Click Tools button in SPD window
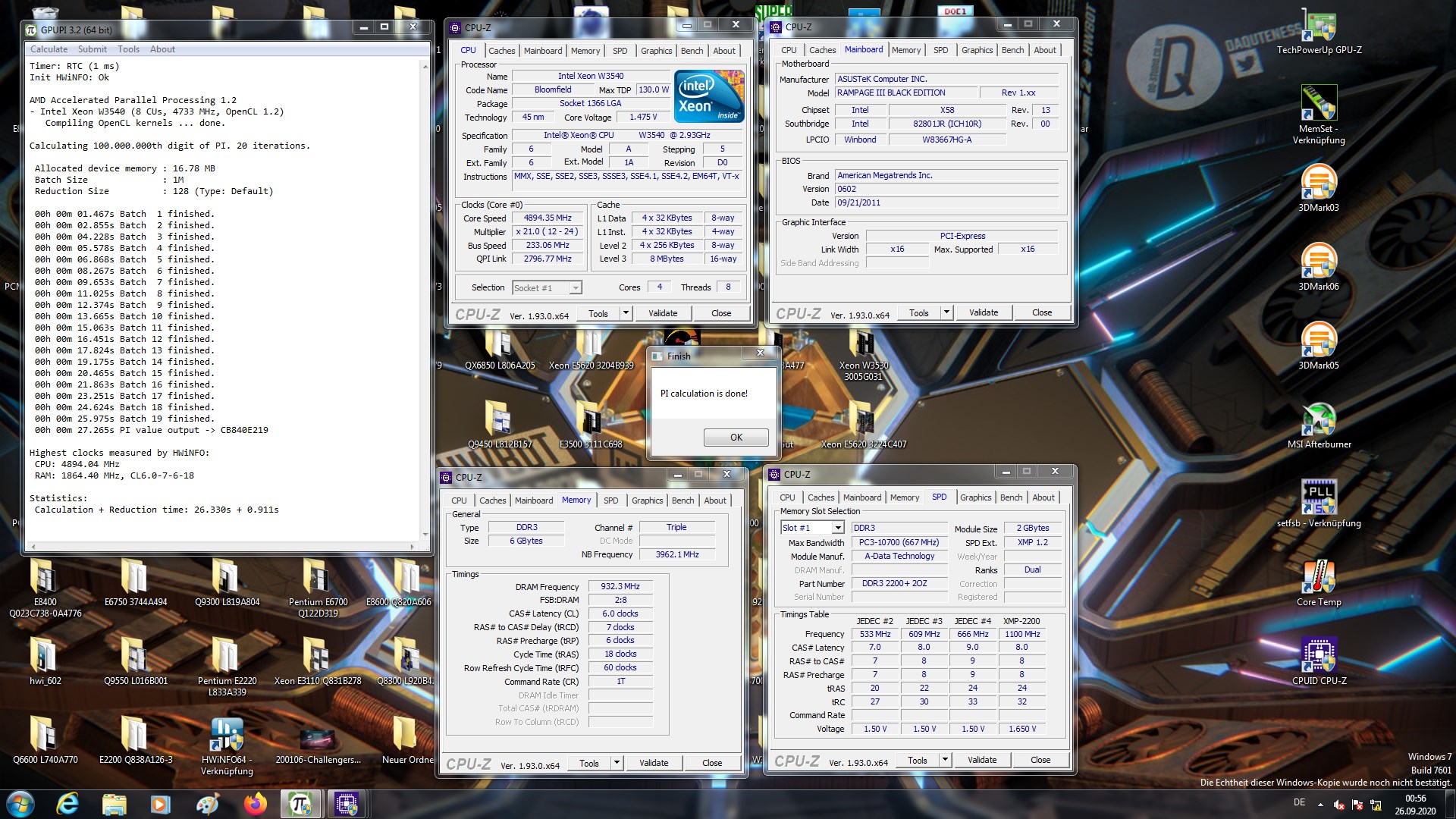 918,760
